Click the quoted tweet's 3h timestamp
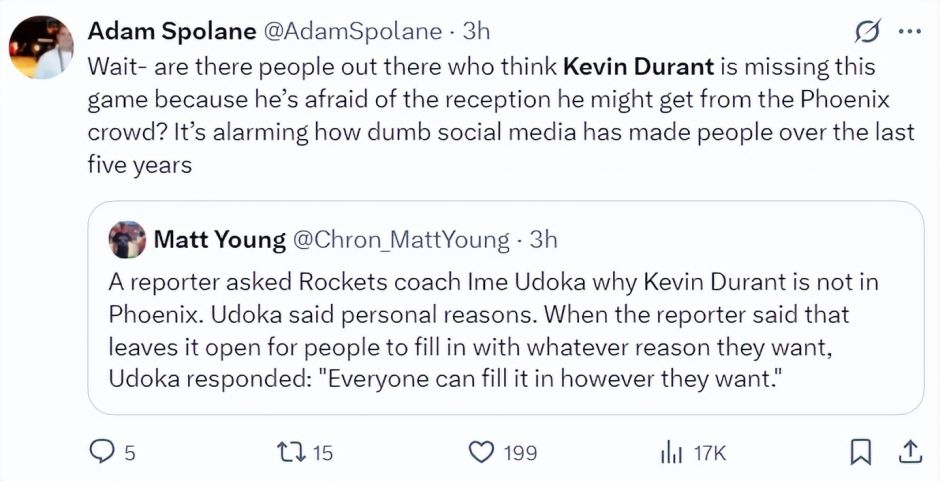 (x=543, y=240)
